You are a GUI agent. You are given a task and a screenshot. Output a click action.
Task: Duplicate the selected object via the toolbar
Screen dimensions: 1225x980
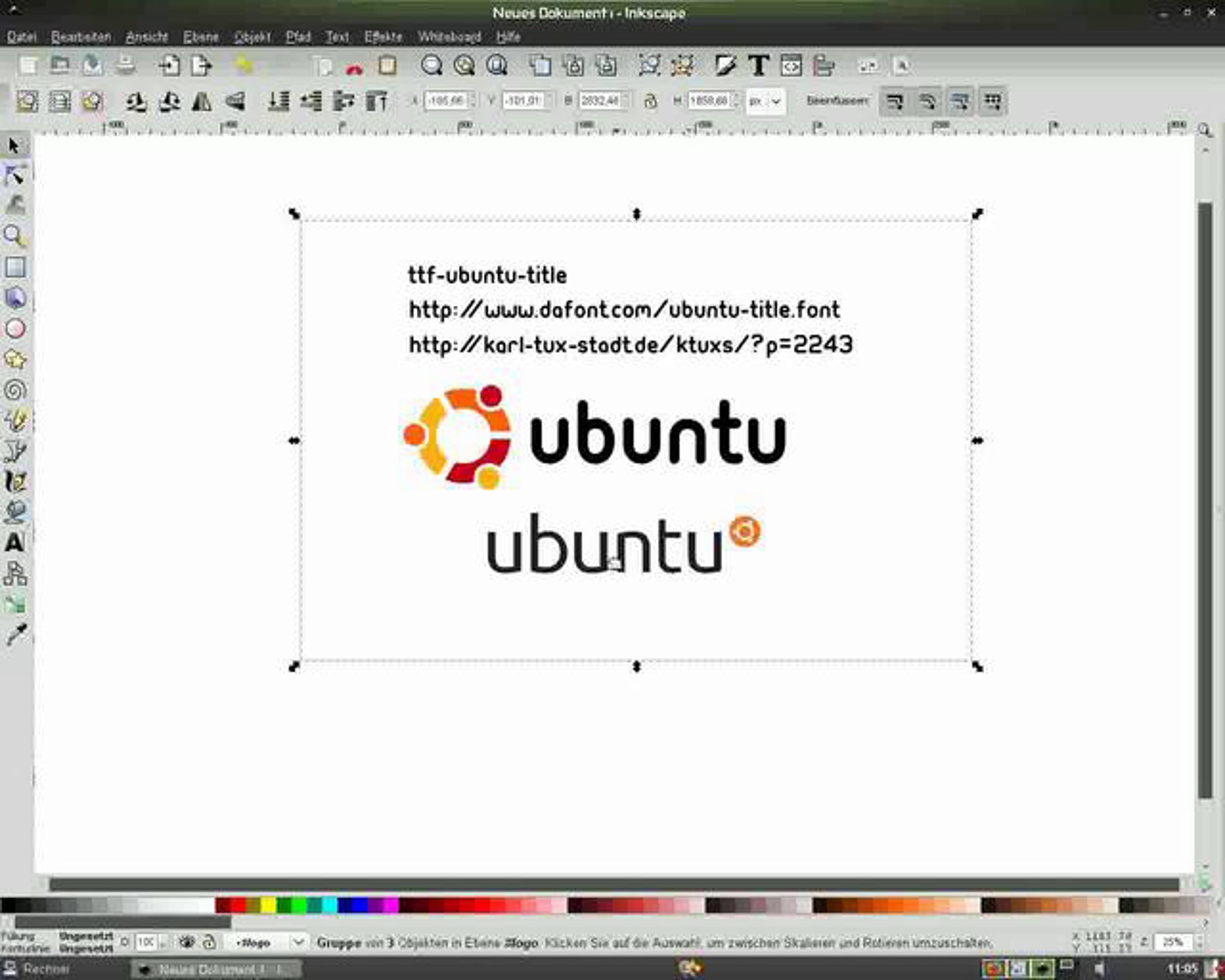pyautogui.click(x=540, y=66)
